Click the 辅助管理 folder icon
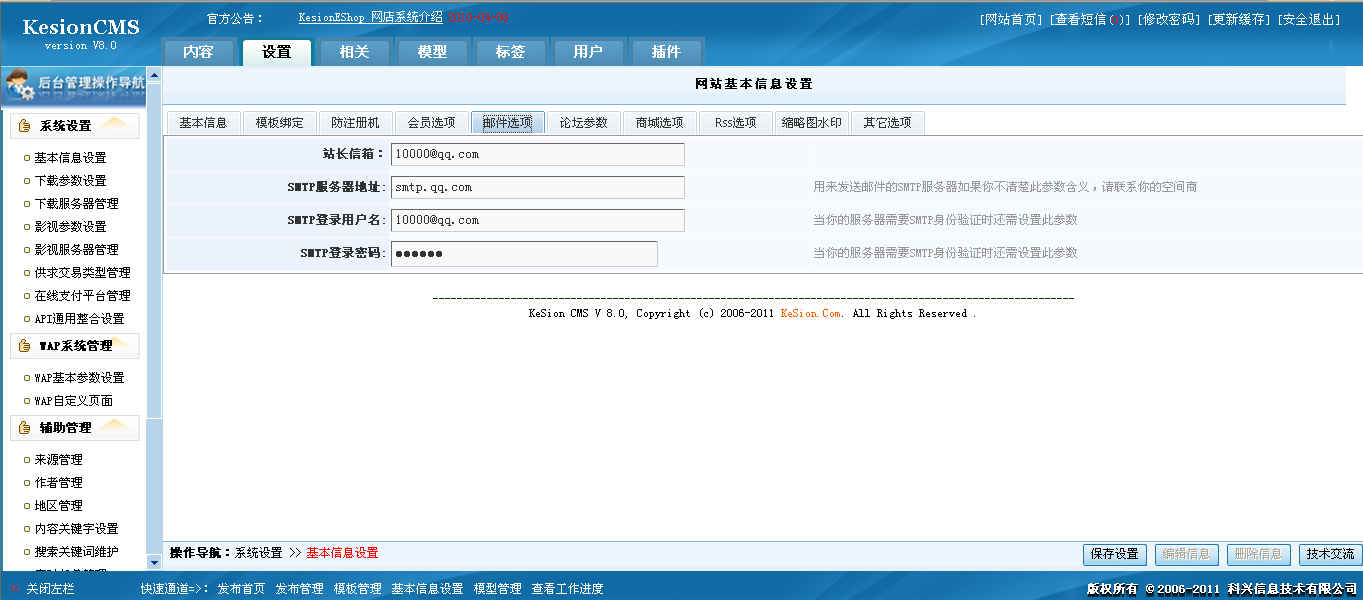This screenshot has height=600, width=1363. (x=26, y=429)
